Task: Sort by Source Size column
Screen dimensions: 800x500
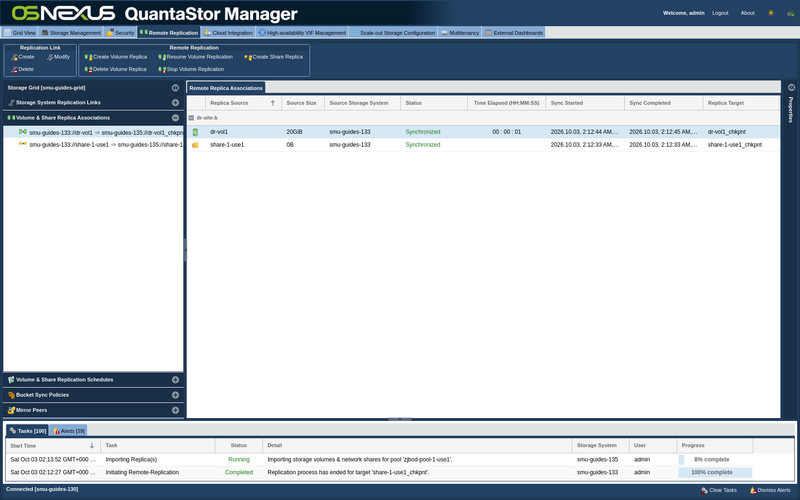Action: [x=303, y=103]
